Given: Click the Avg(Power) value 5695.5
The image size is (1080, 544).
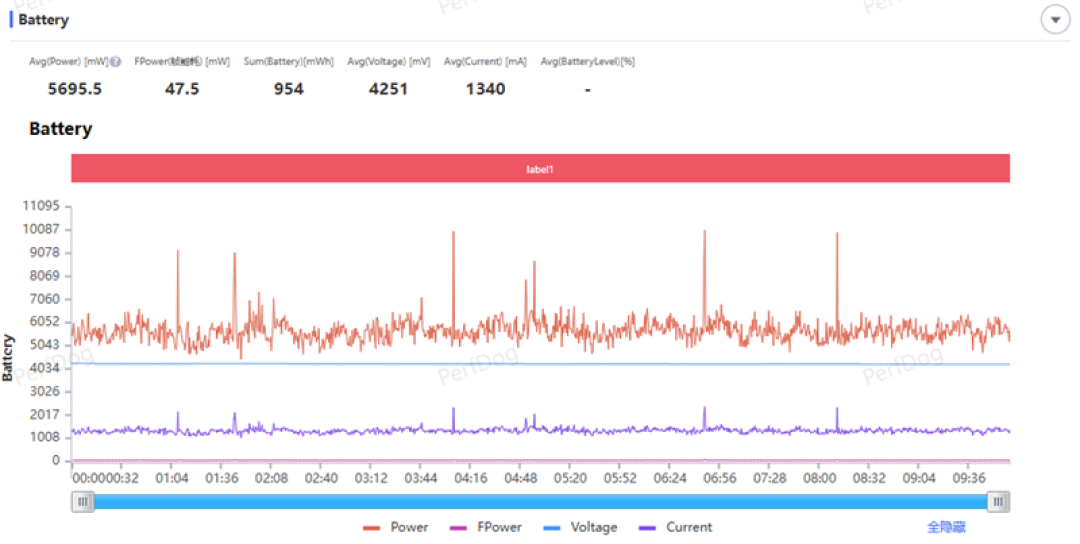Looking at the screenshot, I should (74, 89).
